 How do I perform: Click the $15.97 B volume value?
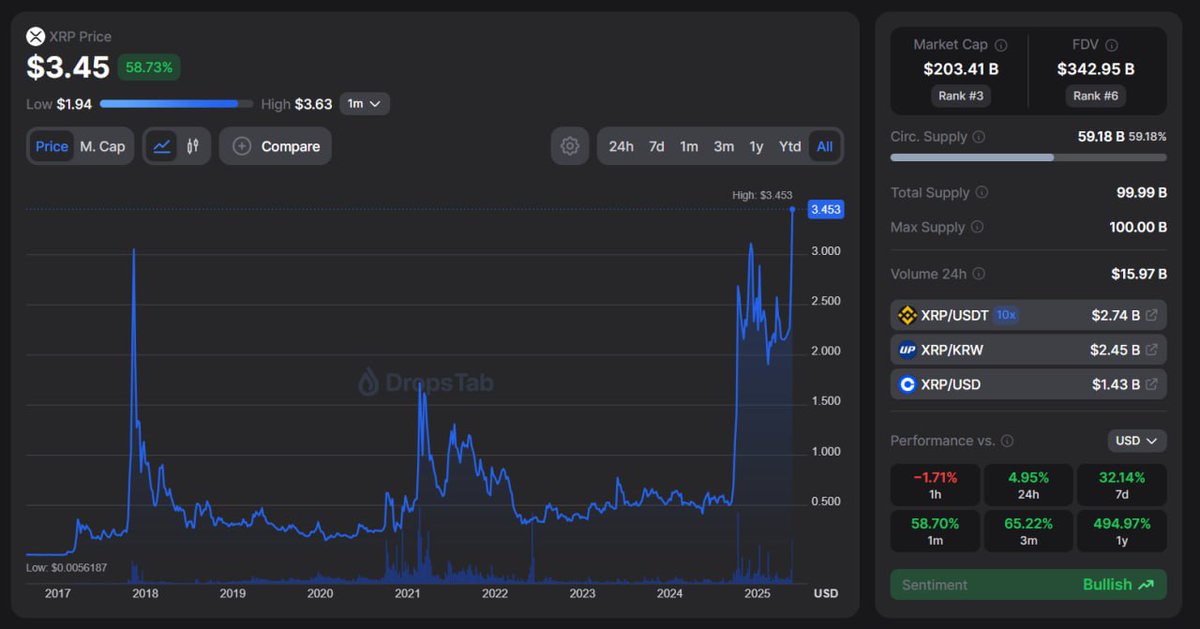[x=1139, y=274]
